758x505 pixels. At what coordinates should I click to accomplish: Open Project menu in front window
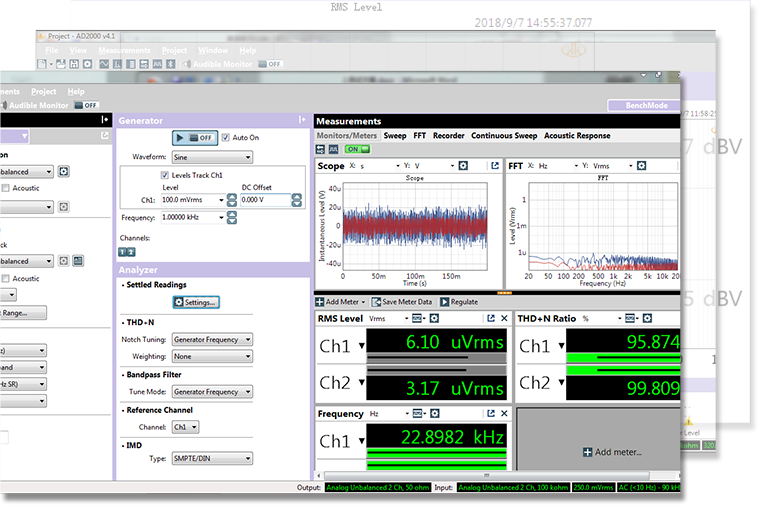[44, 91]
